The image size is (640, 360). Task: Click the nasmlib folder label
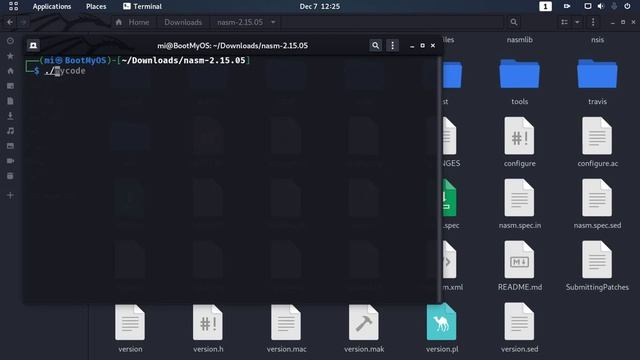click(x=520, y=40)
